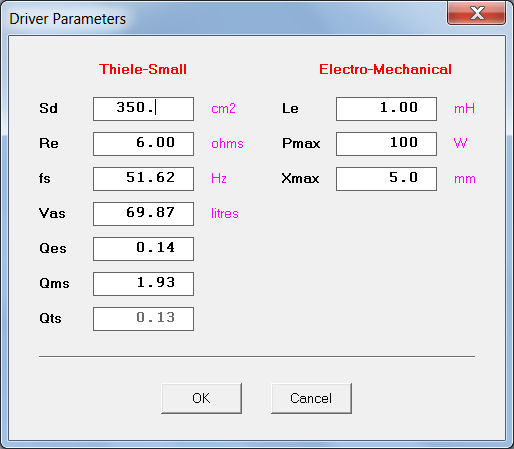The width and height of the screenshot is (514, 449).
Task: Close the Driver Parameters dialog
Action: tap(477, 13)
